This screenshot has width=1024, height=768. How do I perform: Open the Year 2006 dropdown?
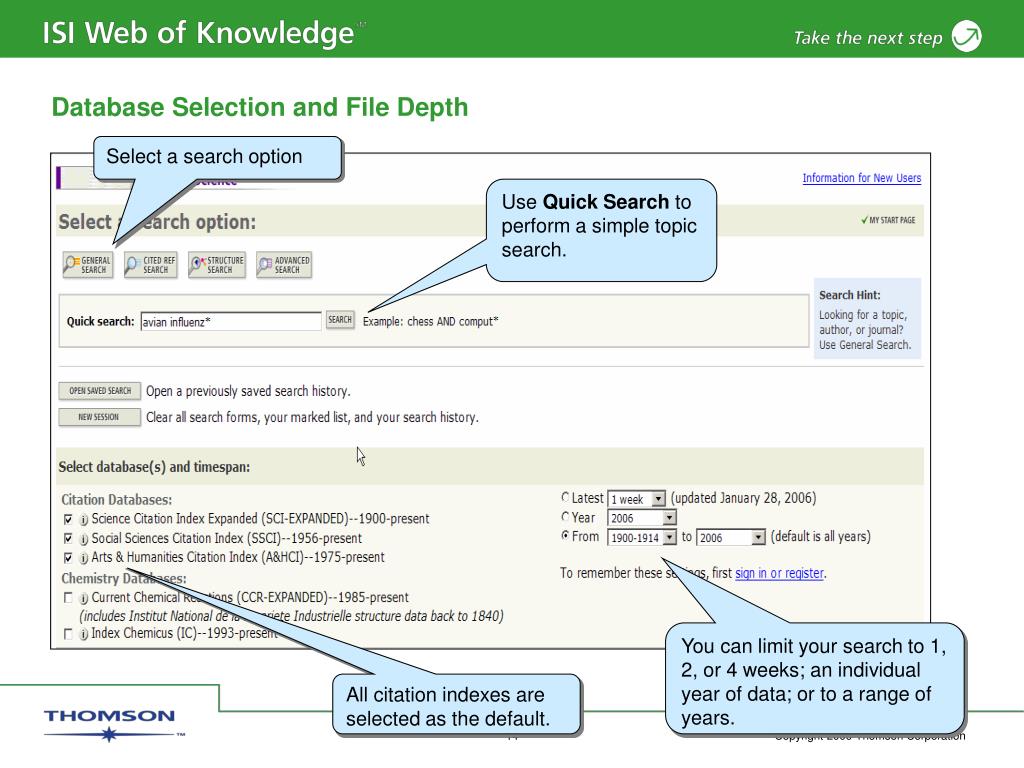pyautogui.click(x=641, y=518)
